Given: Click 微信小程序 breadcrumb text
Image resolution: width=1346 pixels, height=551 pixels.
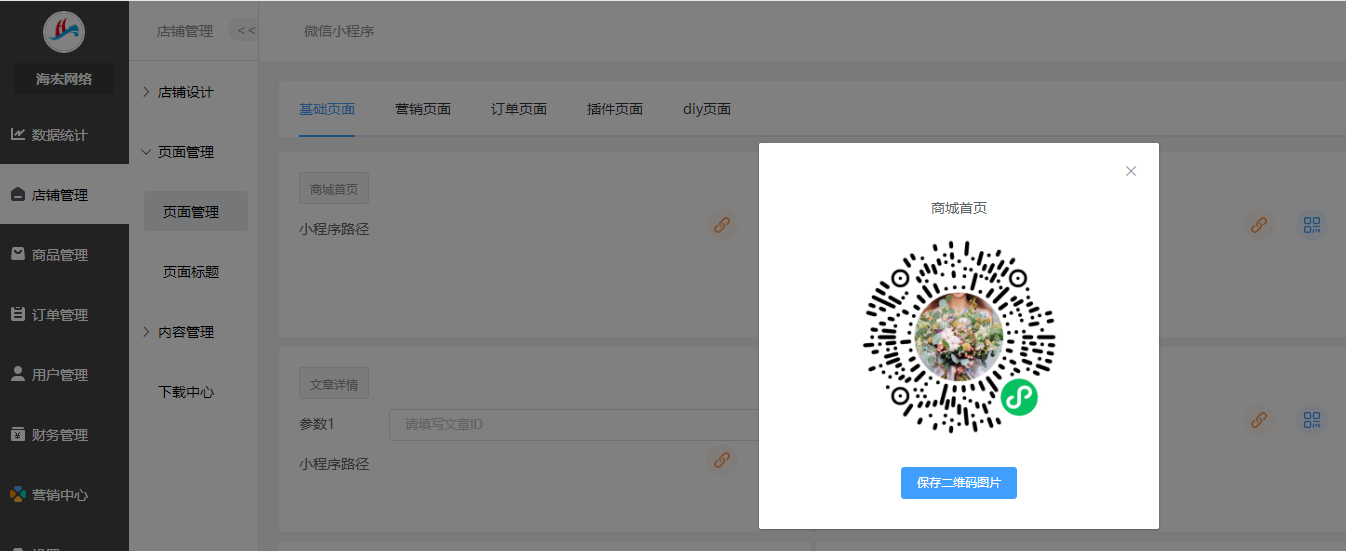Looking at the screenshot, I should pyautogui.click(x=339, y=31).
